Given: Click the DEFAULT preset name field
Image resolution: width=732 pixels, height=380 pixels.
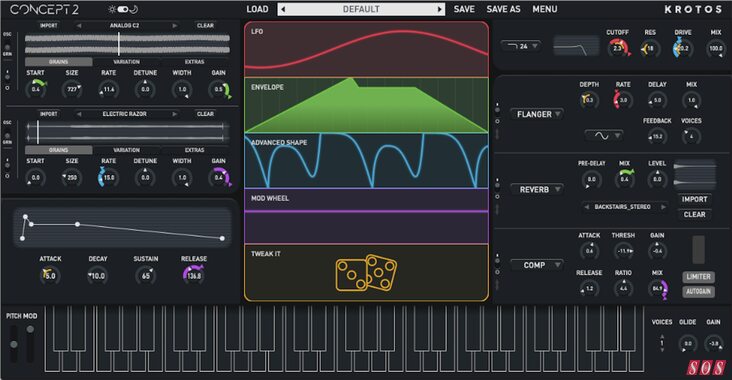Looking at the screenshot, I should coord(361,9).
